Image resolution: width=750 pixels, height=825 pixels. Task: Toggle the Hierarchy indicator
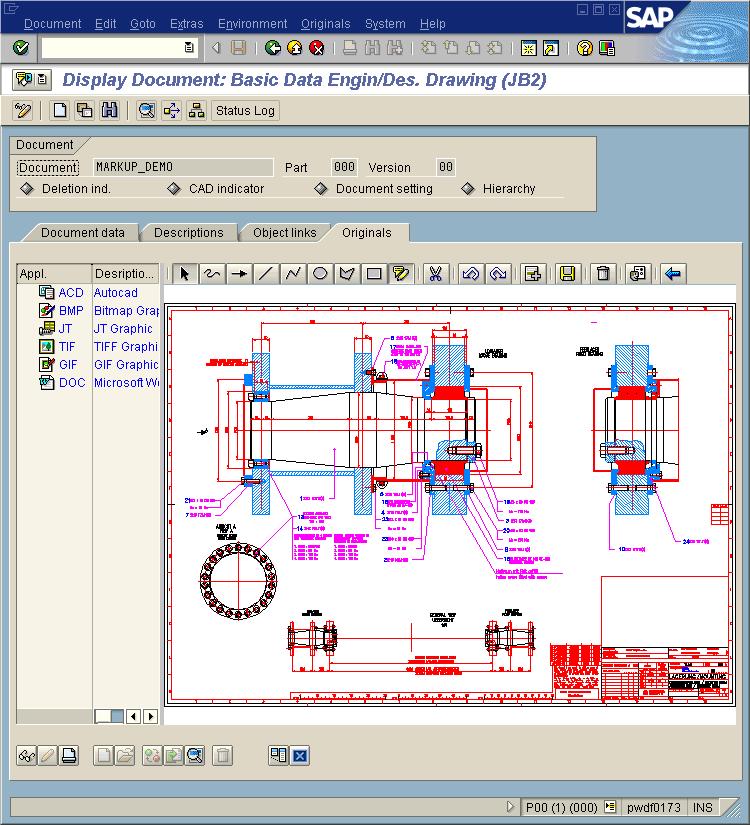(x=467, y=189)
